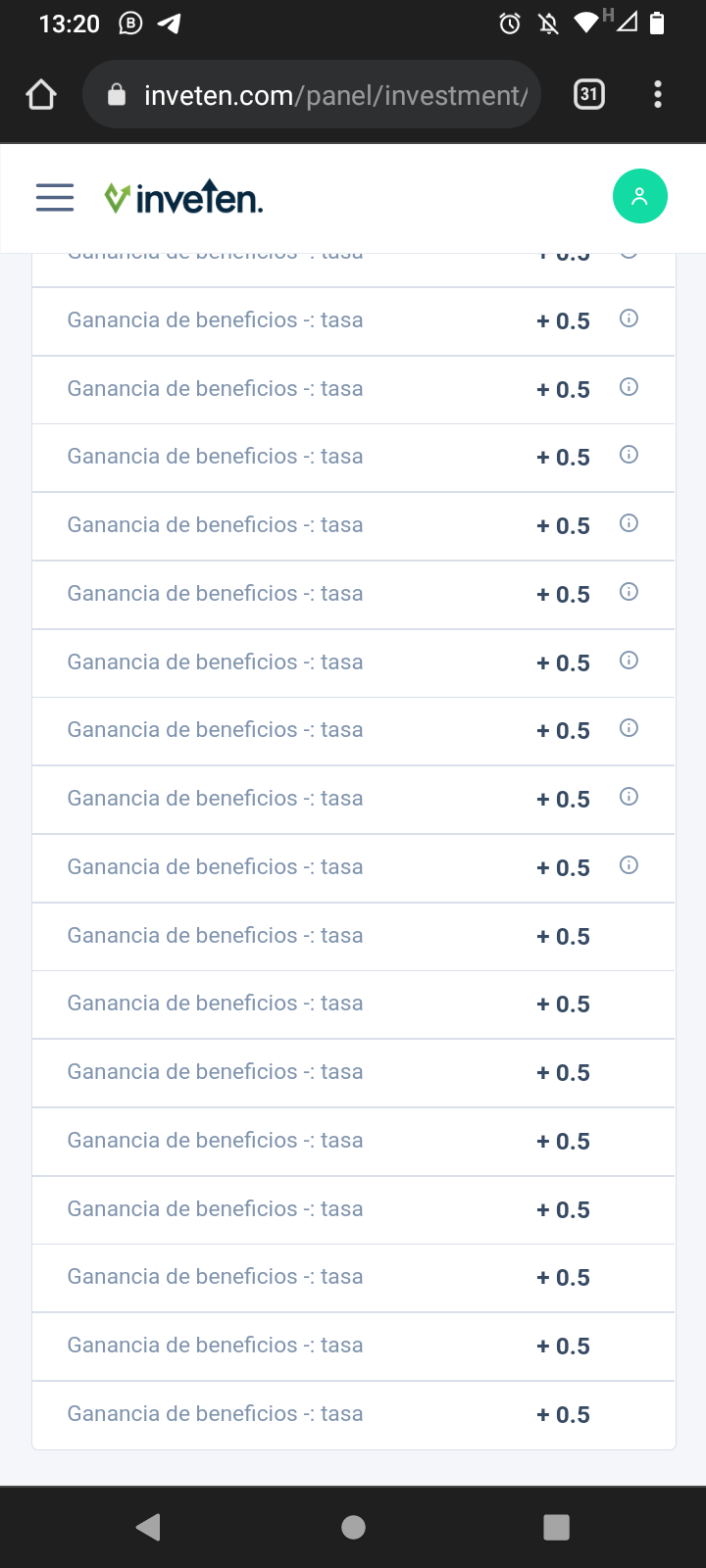Tap the alarm clock status icon
This screenshot has width=706, height=1568.
tap(510, 24)
